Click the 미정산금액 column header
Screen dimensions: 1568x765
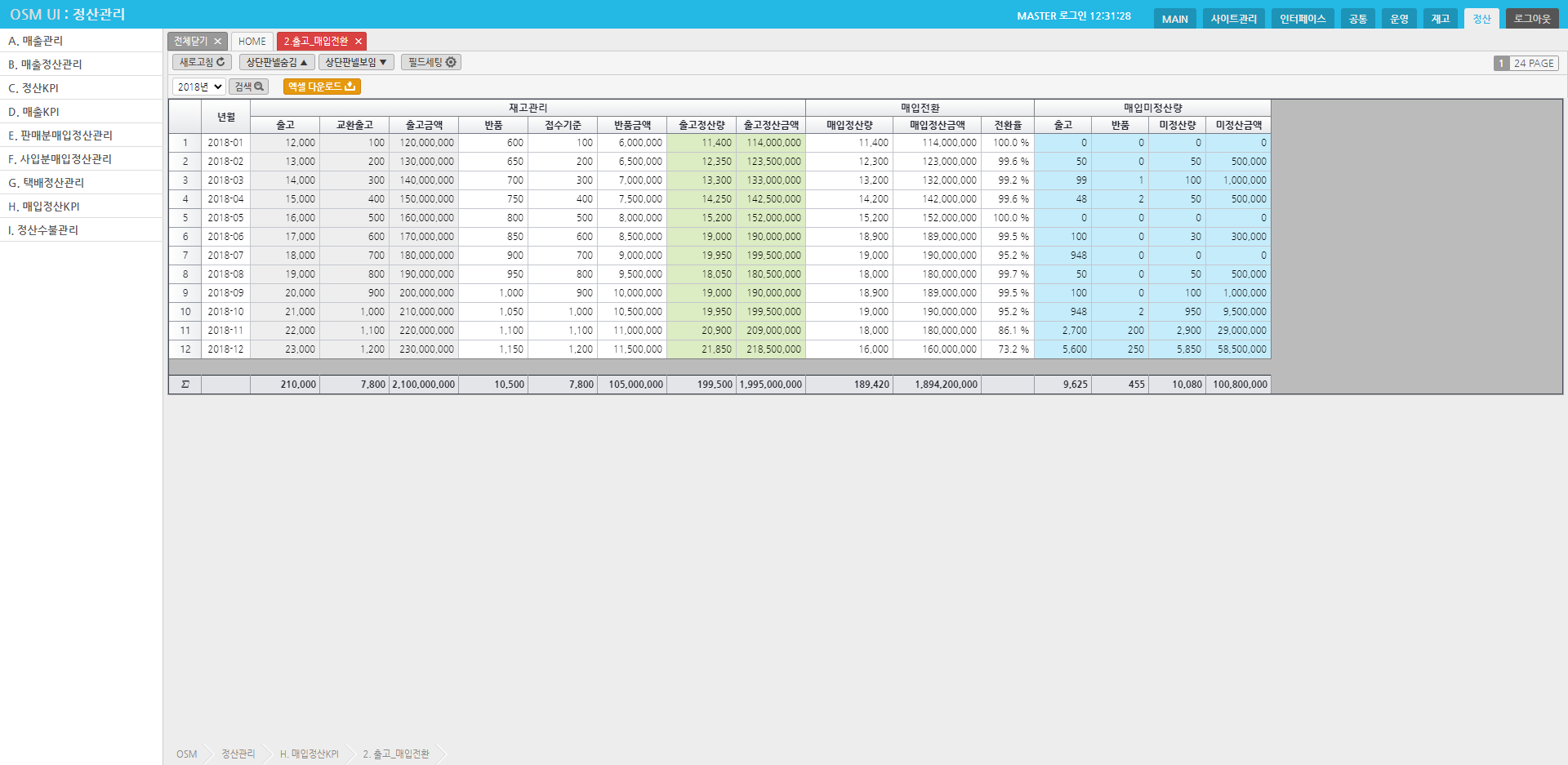tap(1239, 125)
